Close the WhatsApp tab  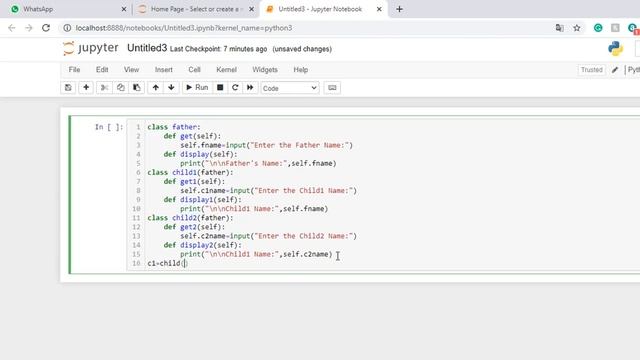tap(124, 9)
